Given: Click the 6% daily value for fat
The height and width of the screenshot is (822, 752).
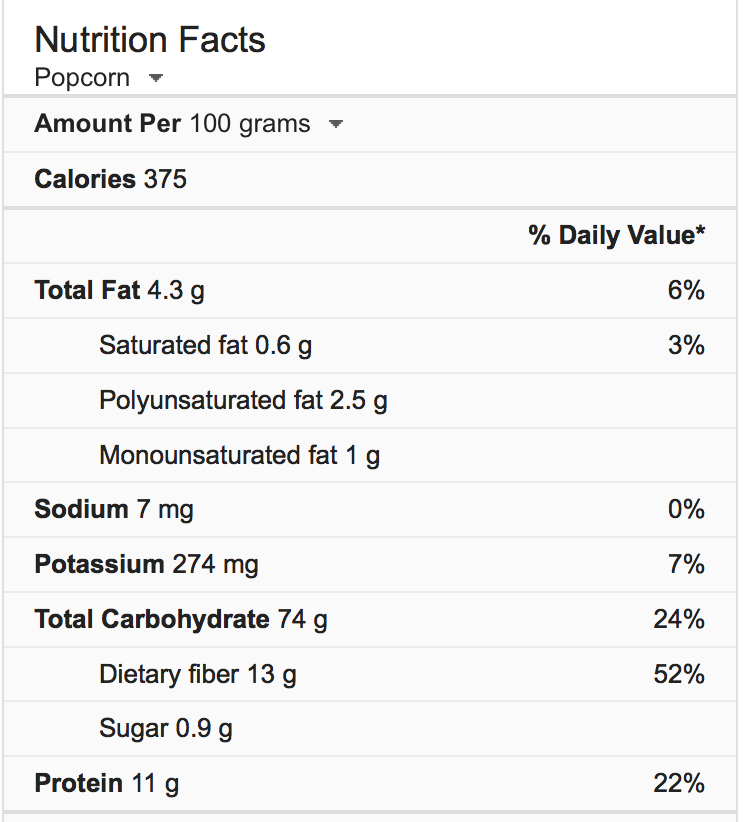Looking at the screenshot, I should (686, 291).
